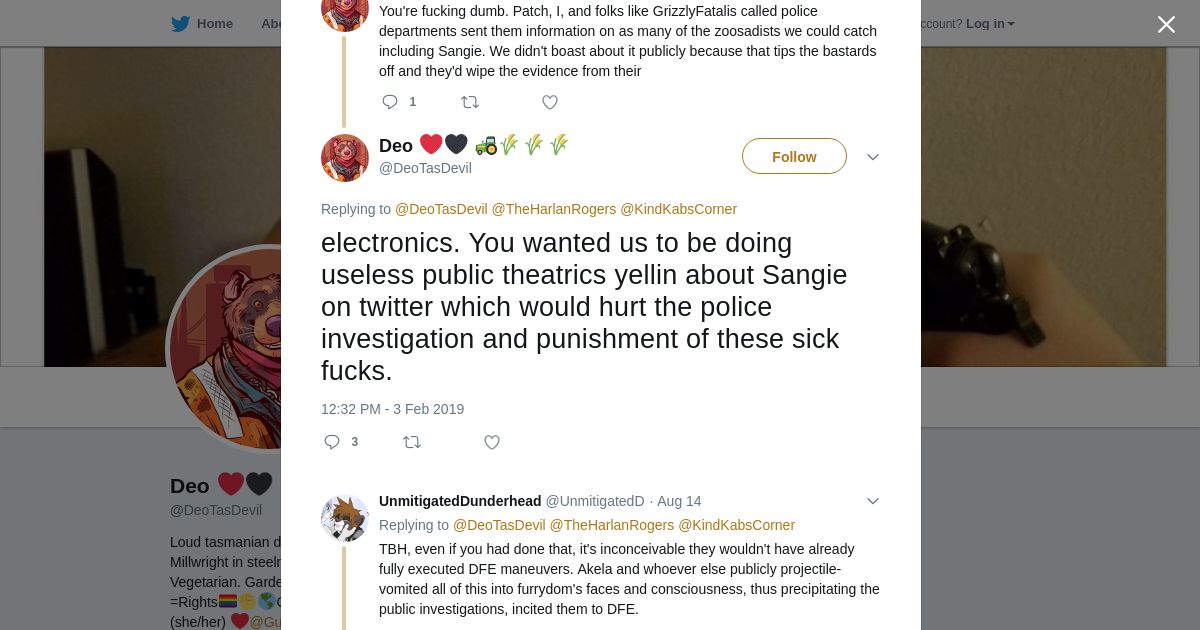Image resolution: width=1200 pixels, height=630 pixels.
Task: Open more options chevron beside Follow
Action: 872,157
